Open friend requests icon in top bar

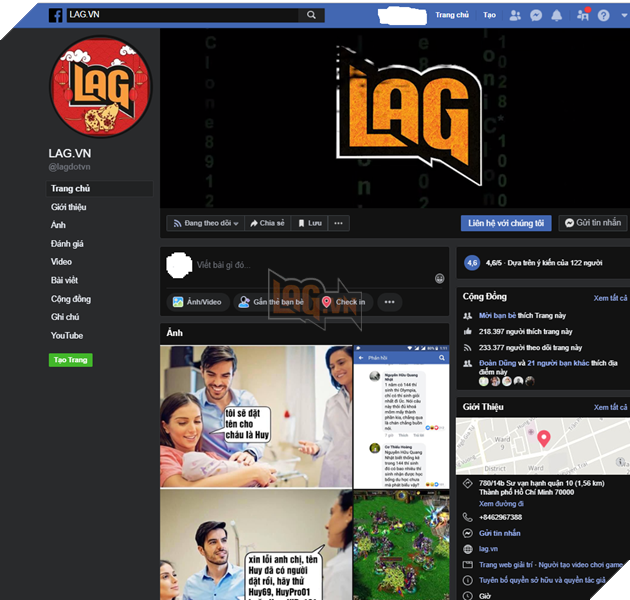click(515, 15)
